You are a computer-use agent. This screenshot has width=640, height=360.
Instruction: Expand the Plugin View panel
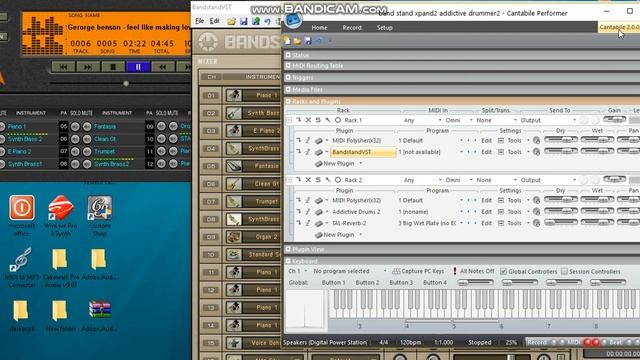click(x=288, y=249)
